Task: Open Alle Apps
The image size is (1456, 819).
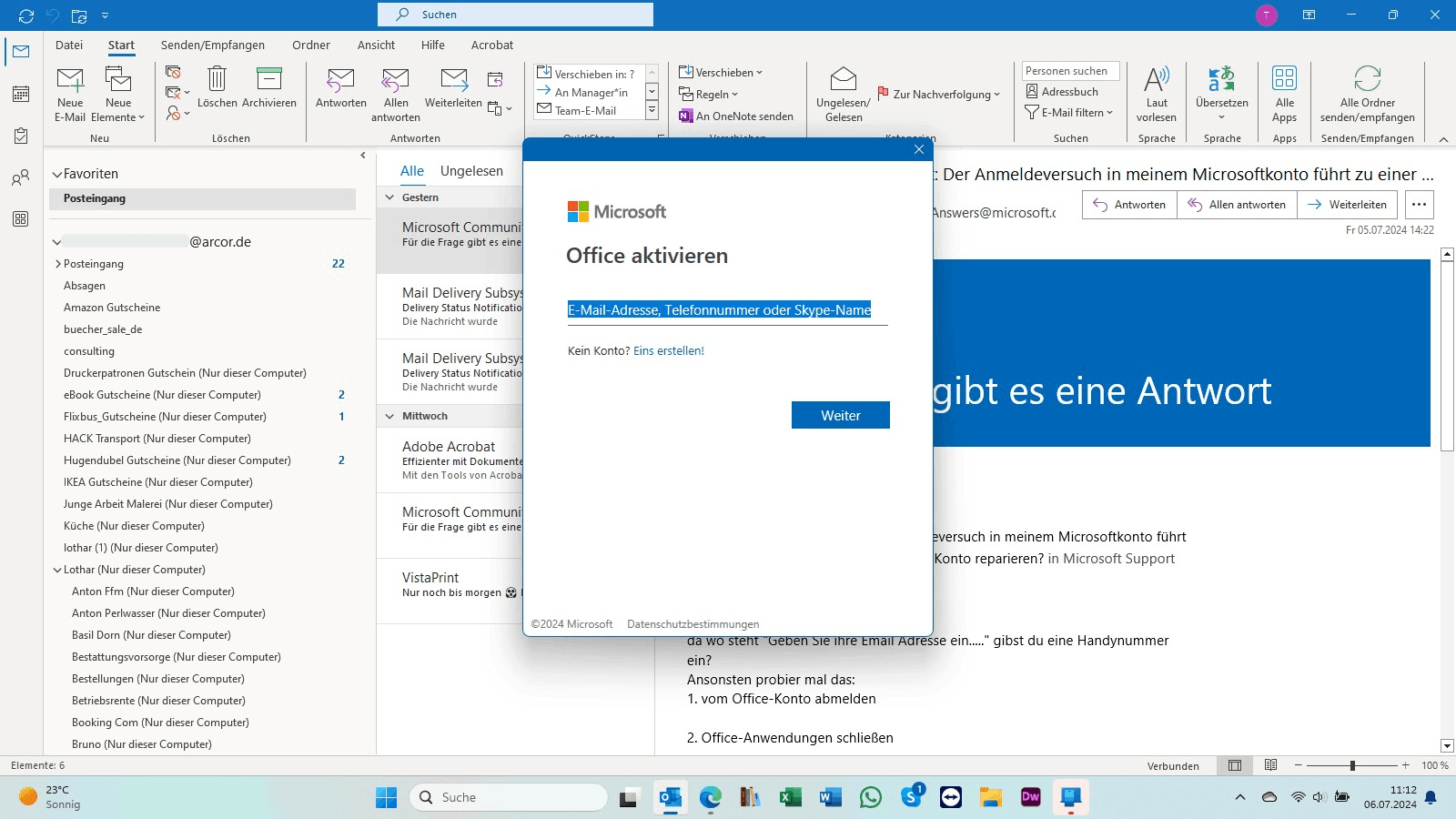Action: [1285, 94]
